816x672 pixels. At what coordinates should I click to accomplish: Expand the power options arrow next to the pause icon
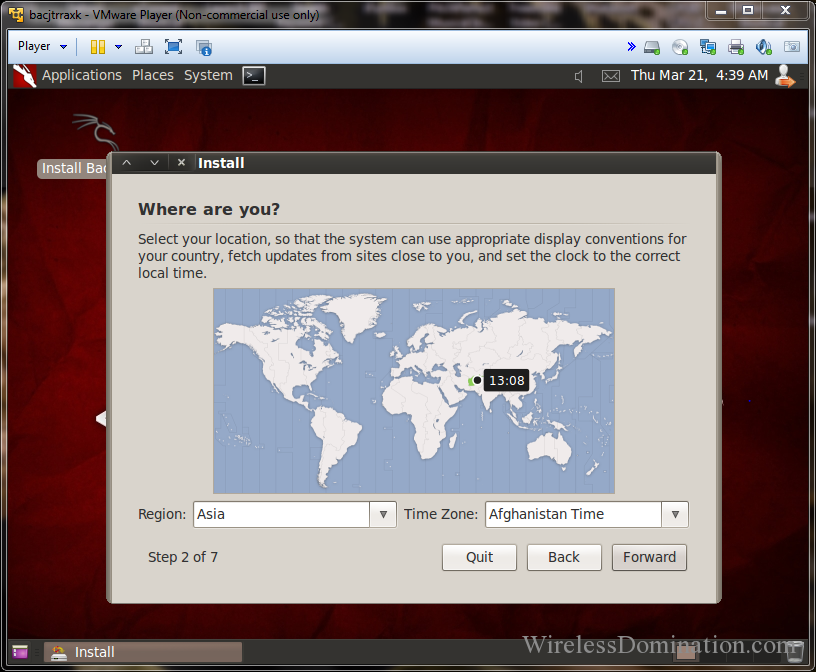(119, 47)
